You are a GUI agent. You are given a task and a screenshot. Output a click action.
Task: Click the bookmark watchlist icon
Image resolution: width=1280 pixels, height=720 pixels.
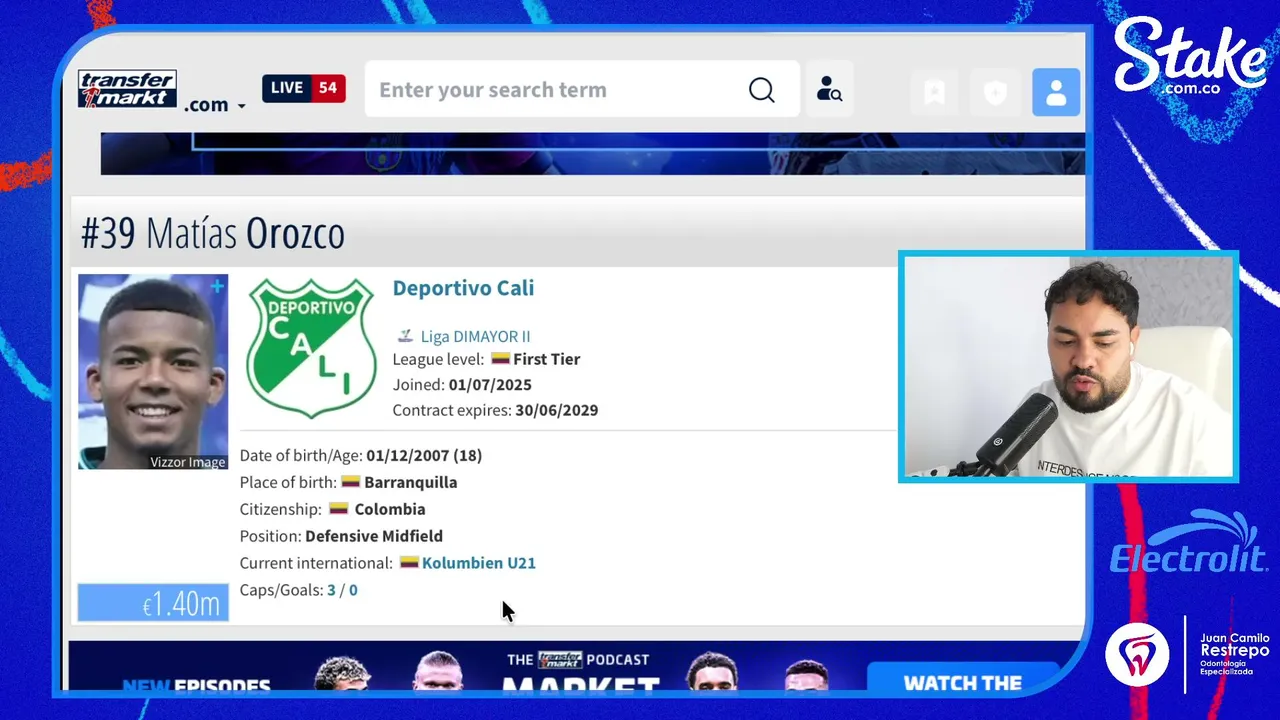(934, 92)
